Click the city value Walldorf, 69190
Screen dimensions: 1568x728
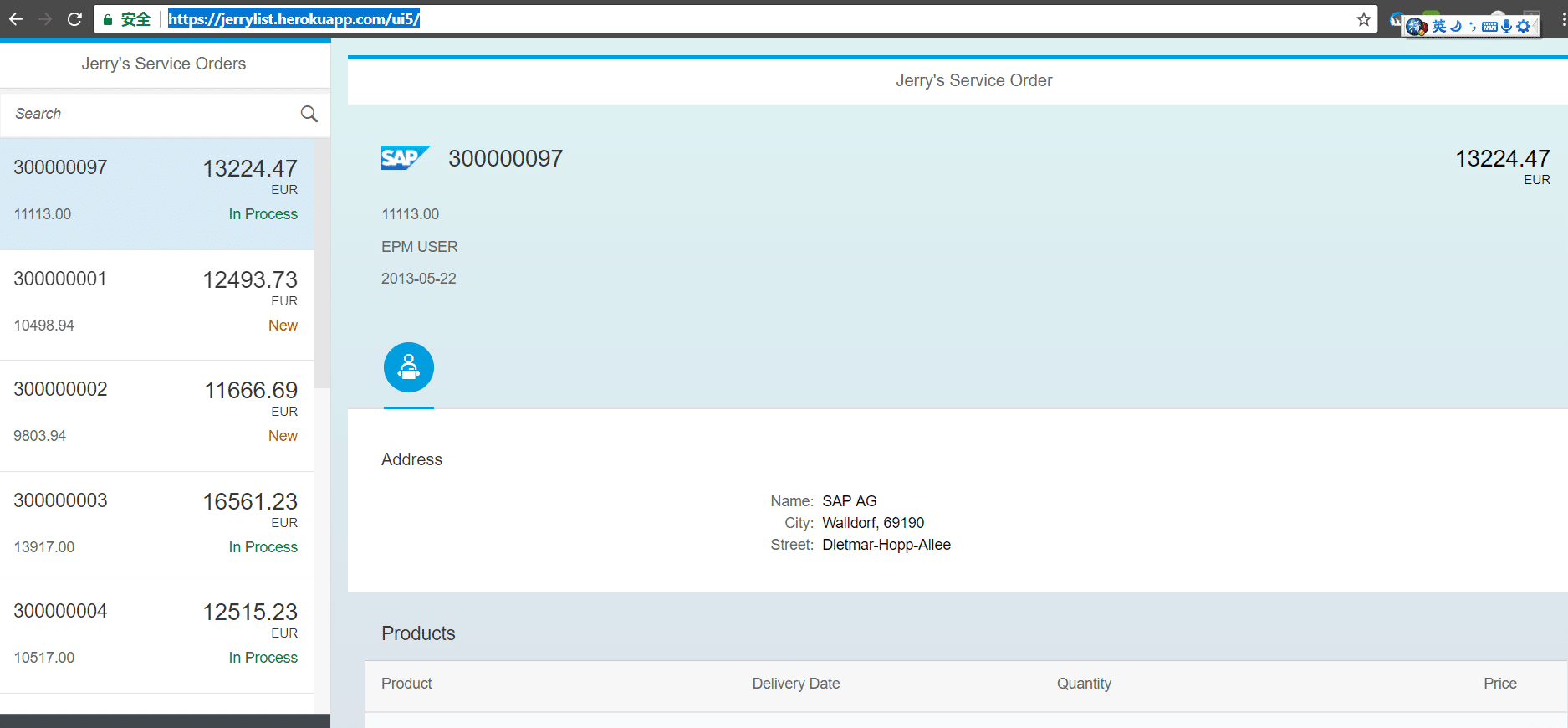click(873, 523)
